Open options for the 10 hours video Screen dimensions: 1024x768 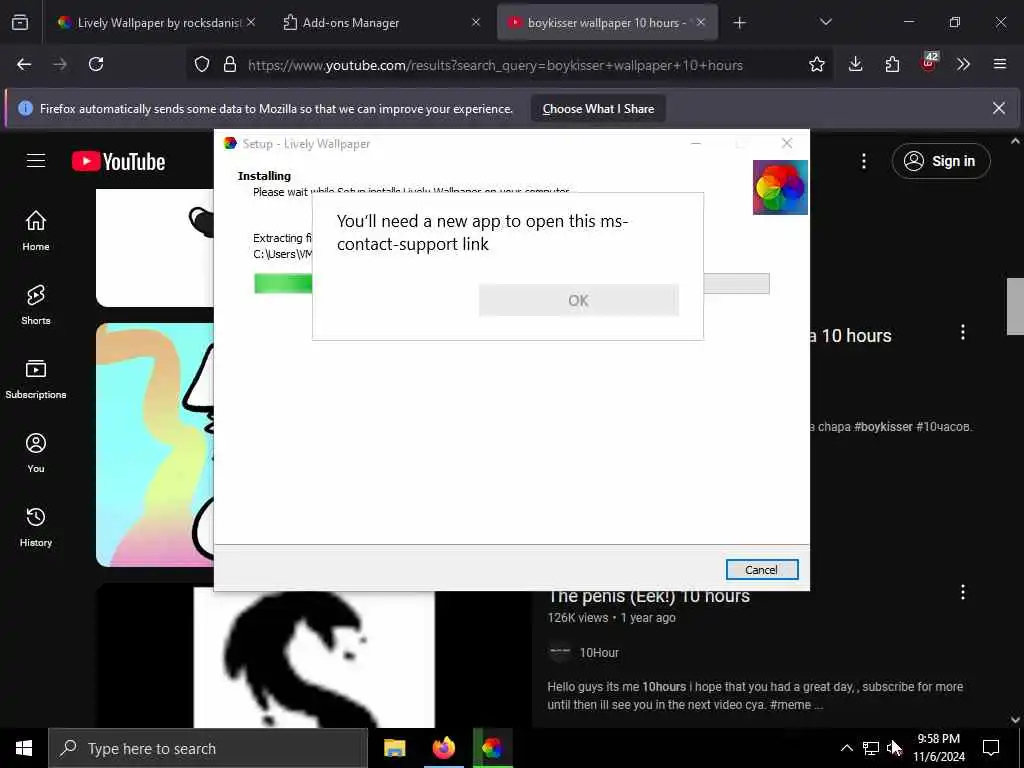[963, 332]
